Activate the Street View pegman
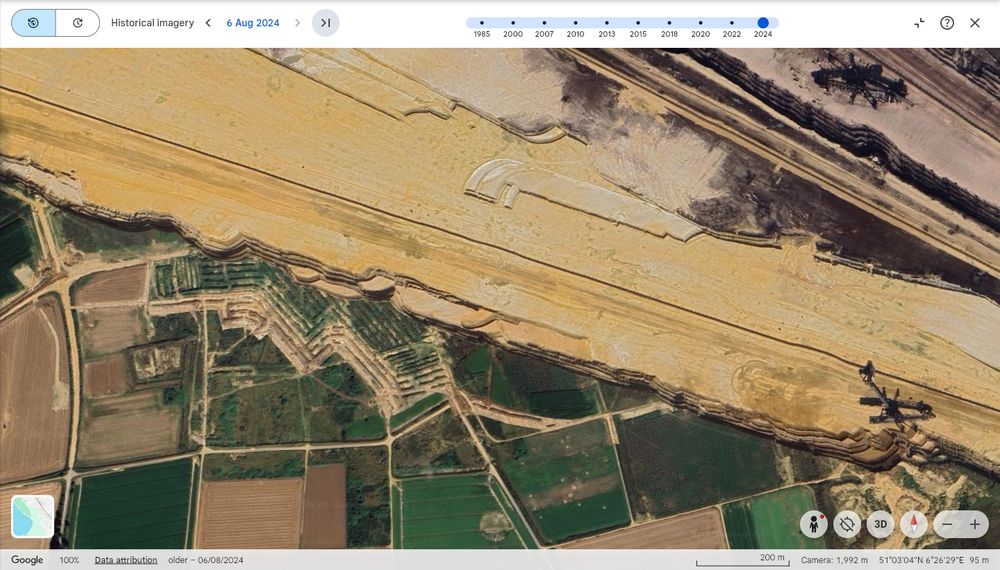This screenshot has width=1000, height=570. 814,524
